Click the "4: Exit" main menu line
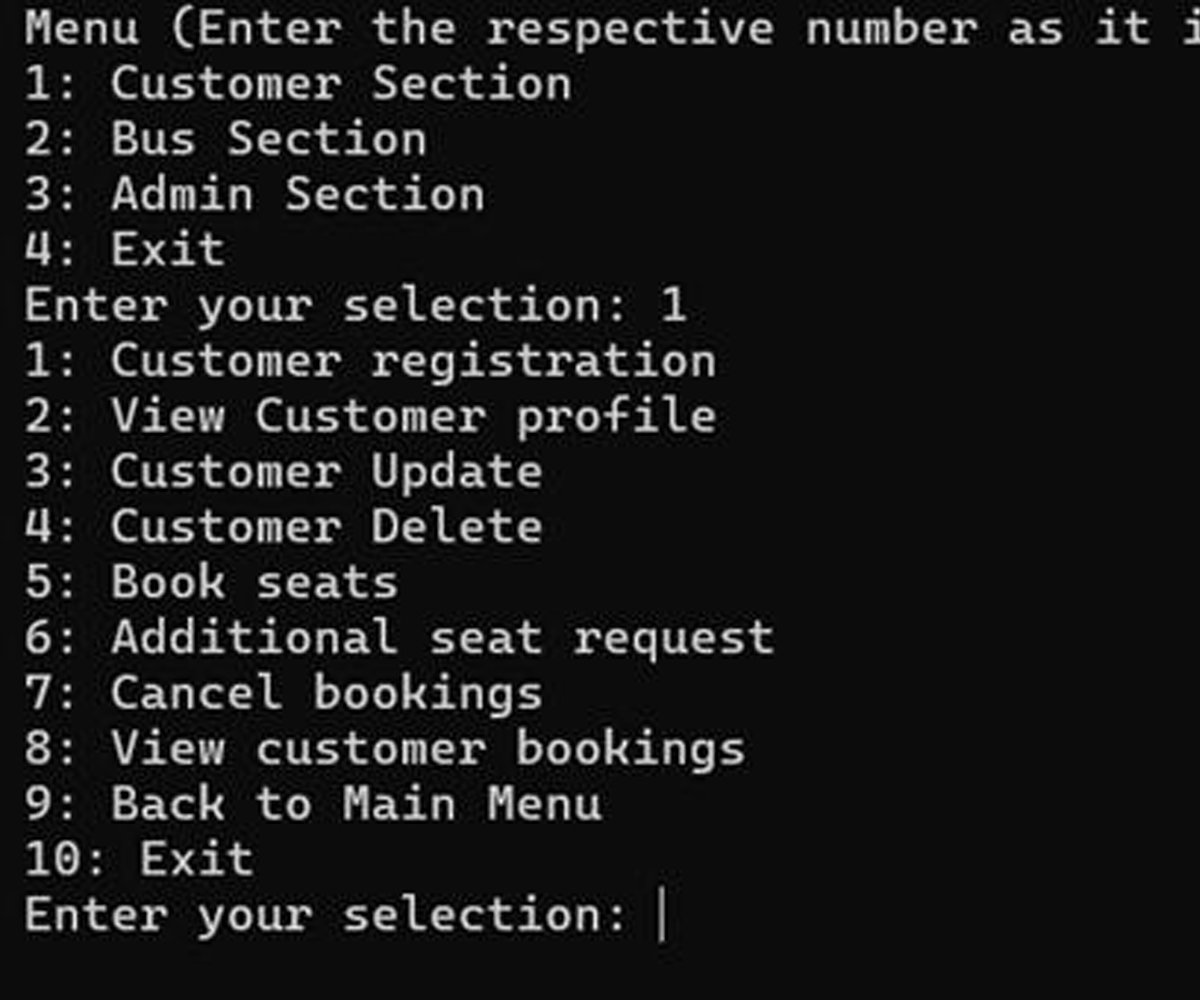 [124, 250]
